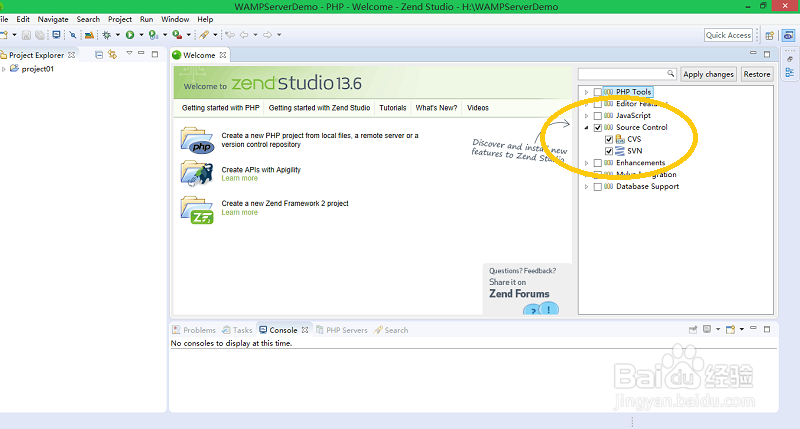Switch to the PHP Servers tab
Screen dimensions: 800x429
tap(341, 330)
